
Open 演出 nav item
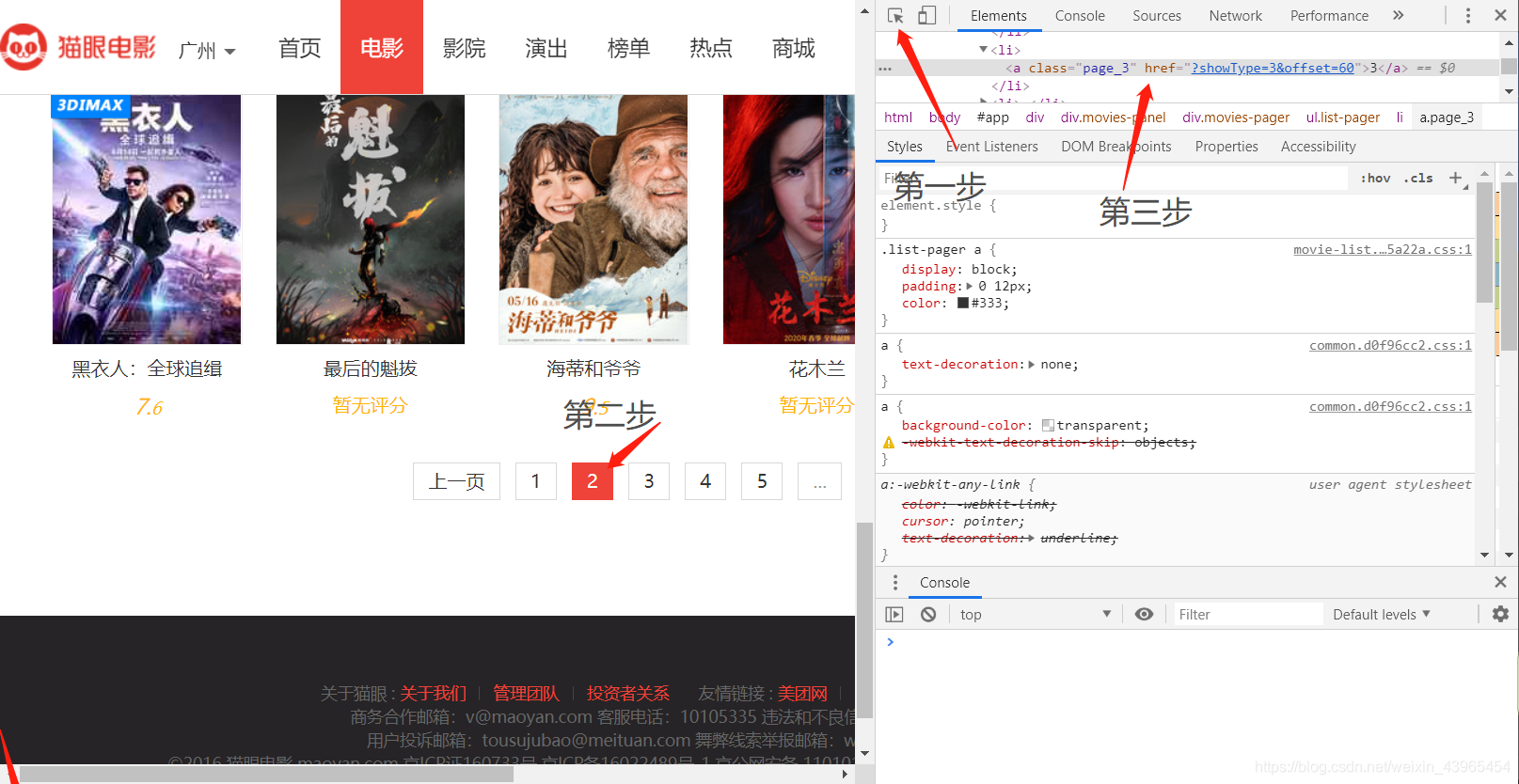tap(546, 48)
